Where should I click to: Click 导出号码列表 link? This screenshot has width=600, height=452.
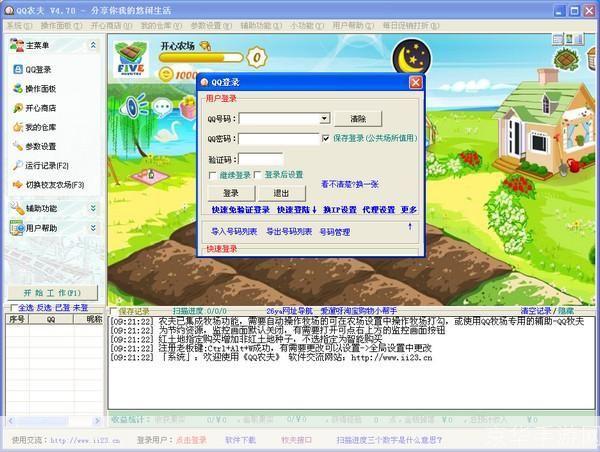click(x=289, y=232)
